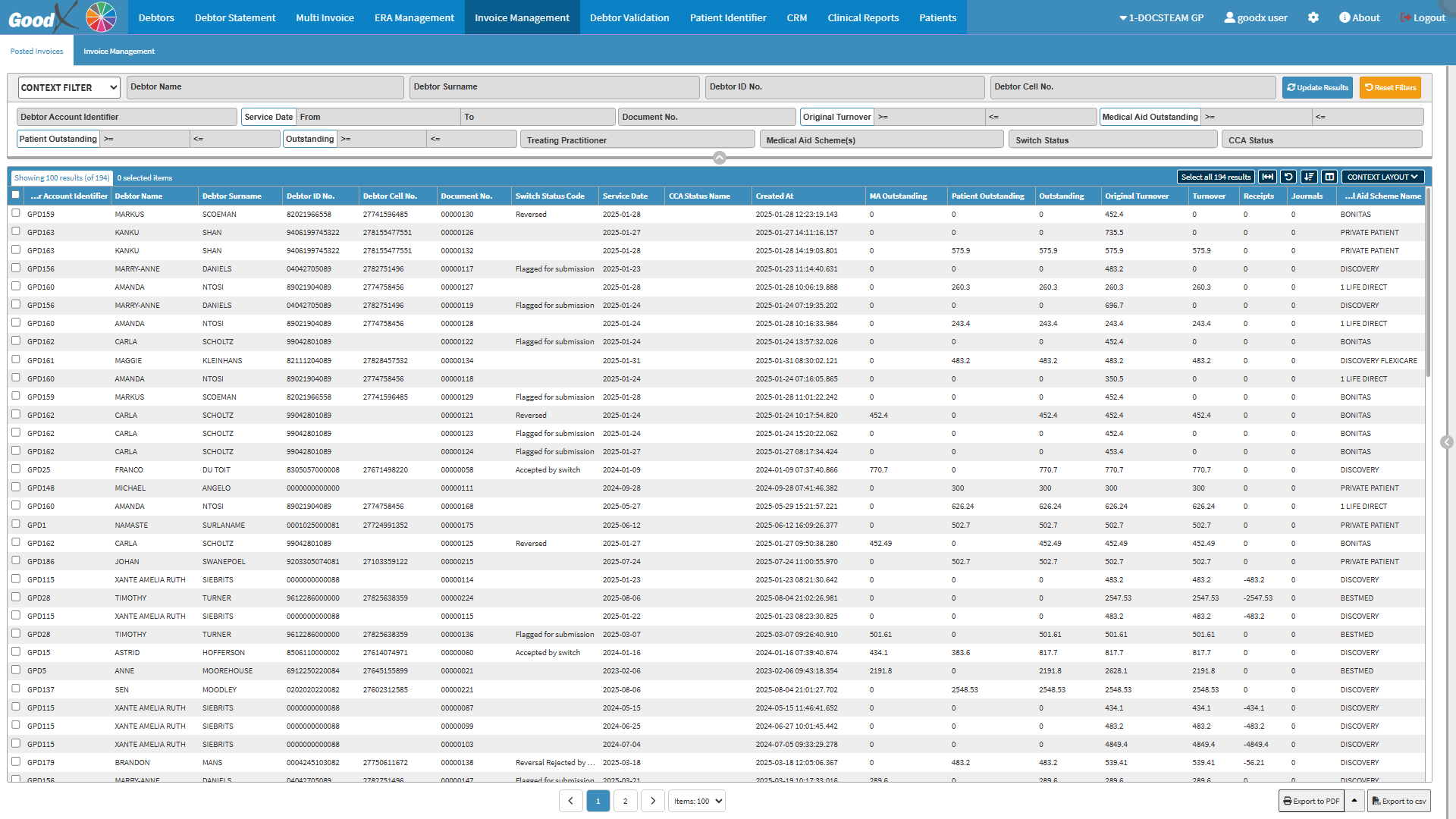Open the settings gear icon

(x=1313, y=17)
